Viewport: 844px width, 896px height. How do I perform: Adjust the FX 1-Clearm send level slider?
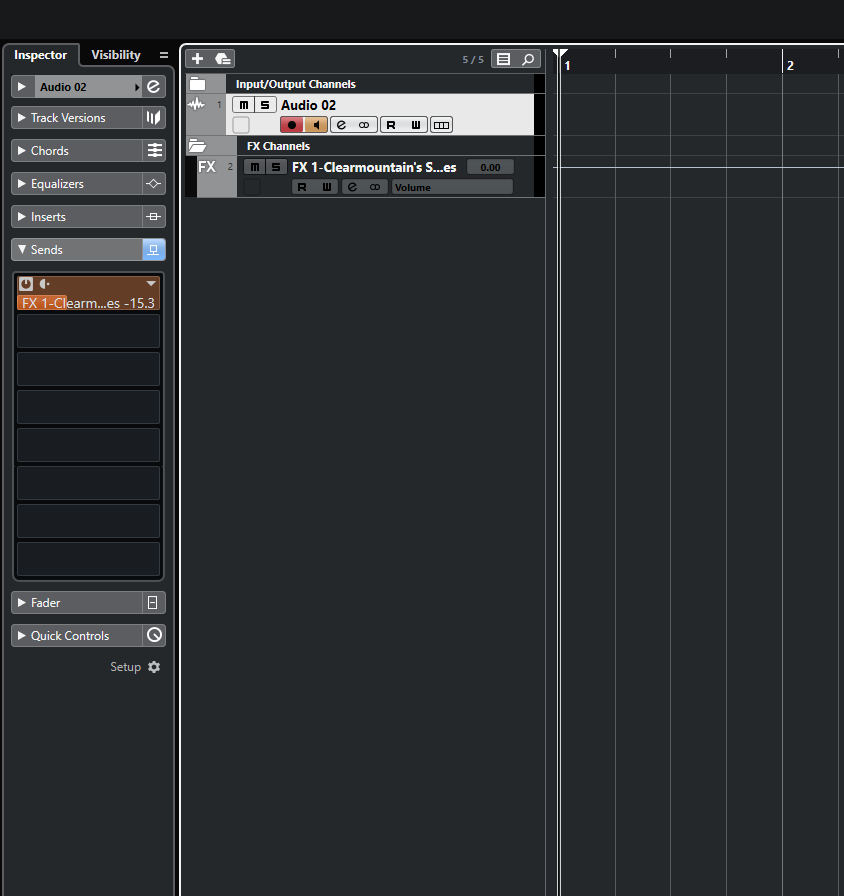tap(89, 303)
